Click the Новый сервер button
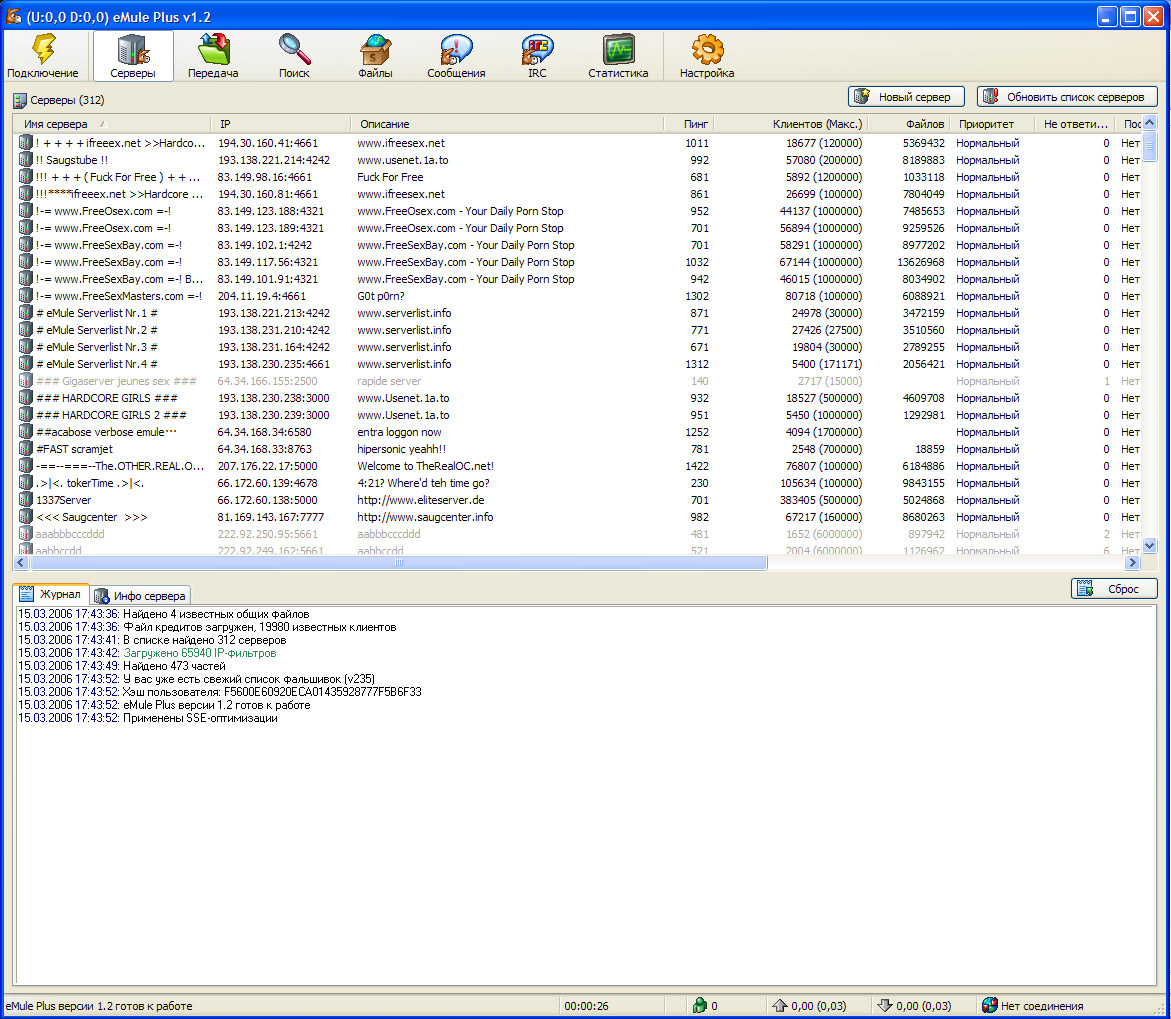This screenshot has height=1019, width=1171. (x=906, y=96)
